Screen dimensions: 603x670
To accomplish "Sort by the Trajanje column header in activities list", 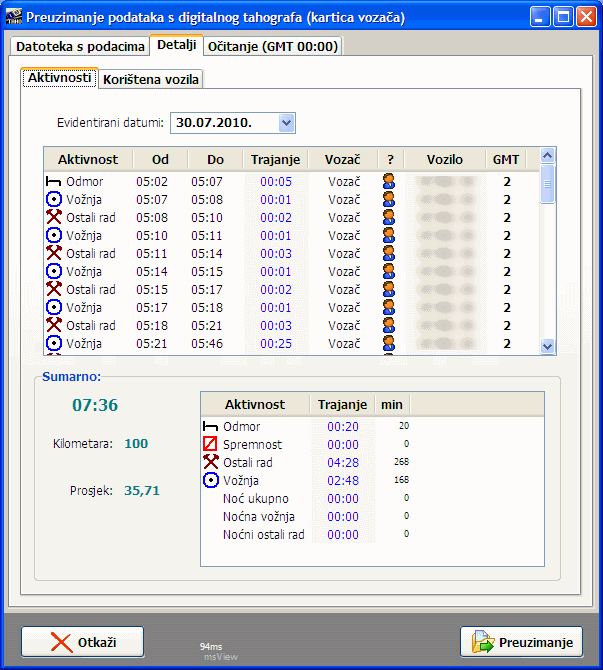I will (x=271, y=160).
